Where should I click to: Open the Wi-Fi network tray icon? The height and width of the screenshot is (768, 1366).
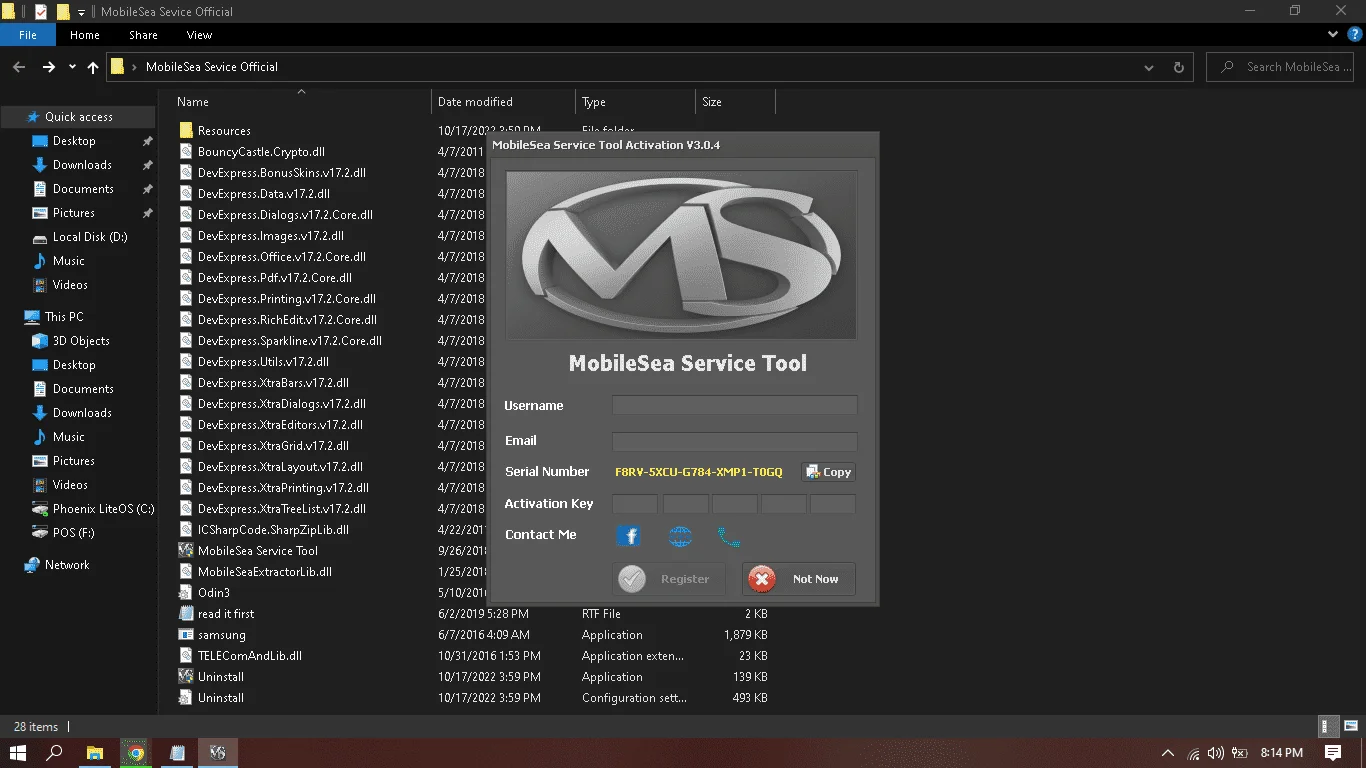pos(1193,753)
